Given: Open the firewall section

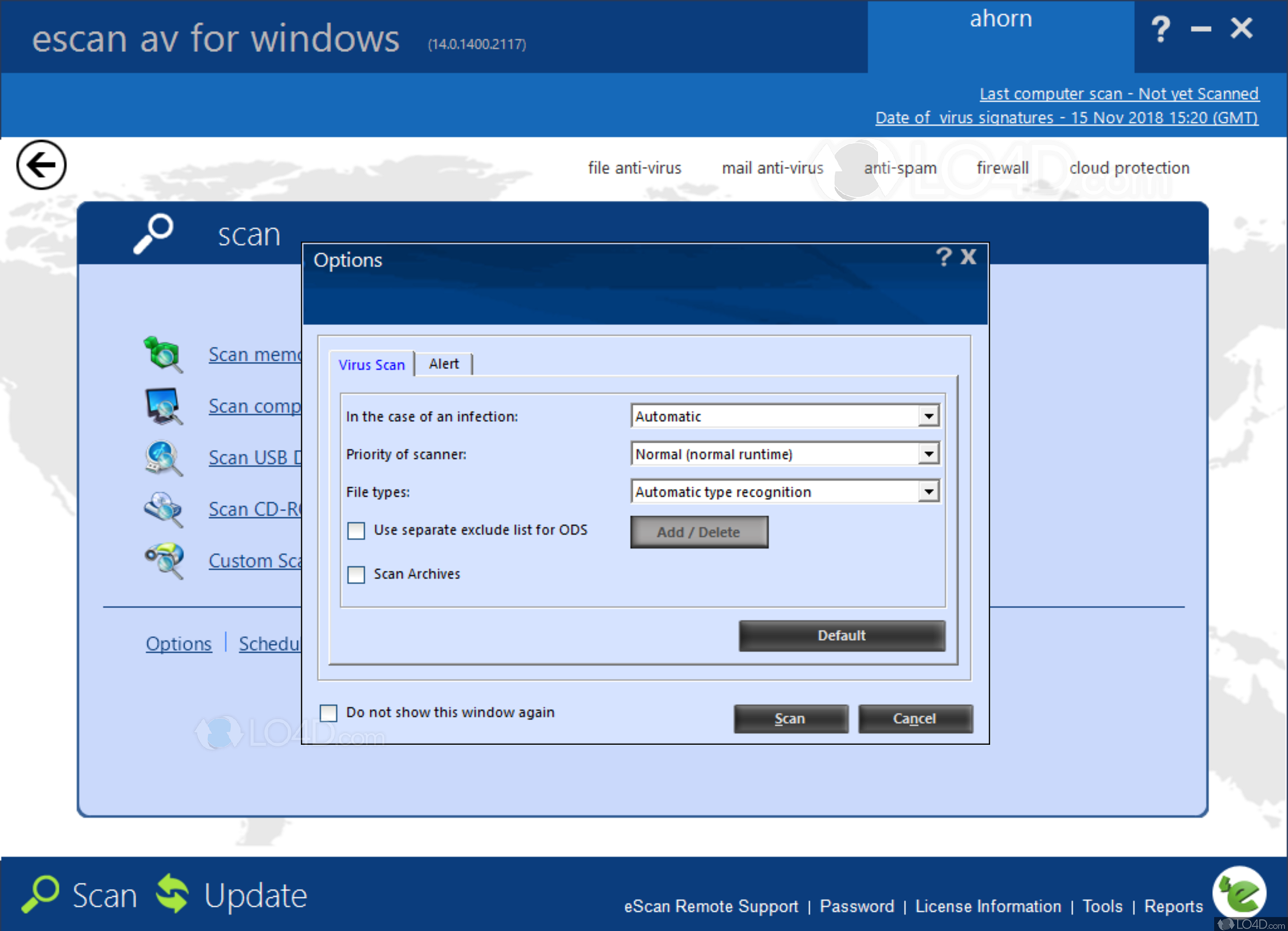Looking at the screenshot, I should click(1002, 168).
